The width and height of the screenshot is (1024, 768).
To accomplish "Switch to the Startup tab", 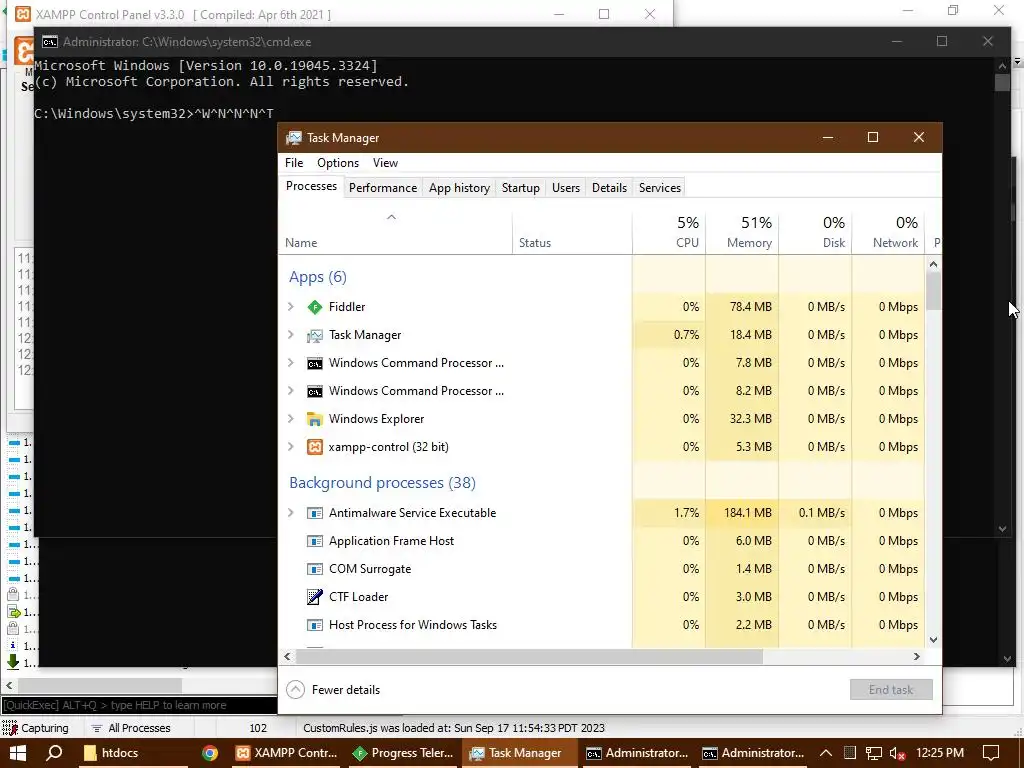I will [520, 188].
